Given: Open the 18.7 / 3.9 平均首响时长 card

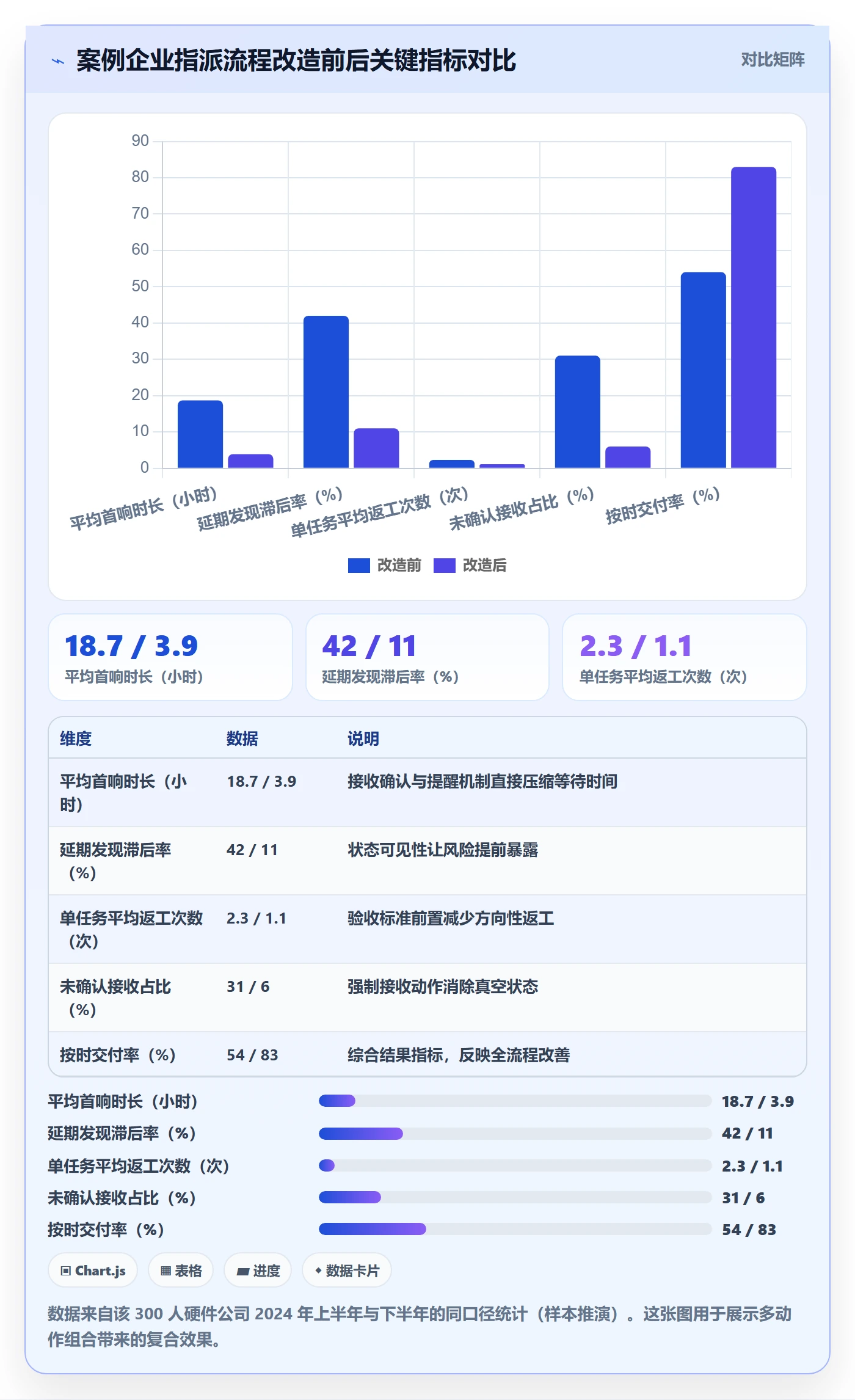Looking at the screenshot, I should click(170, 657).
